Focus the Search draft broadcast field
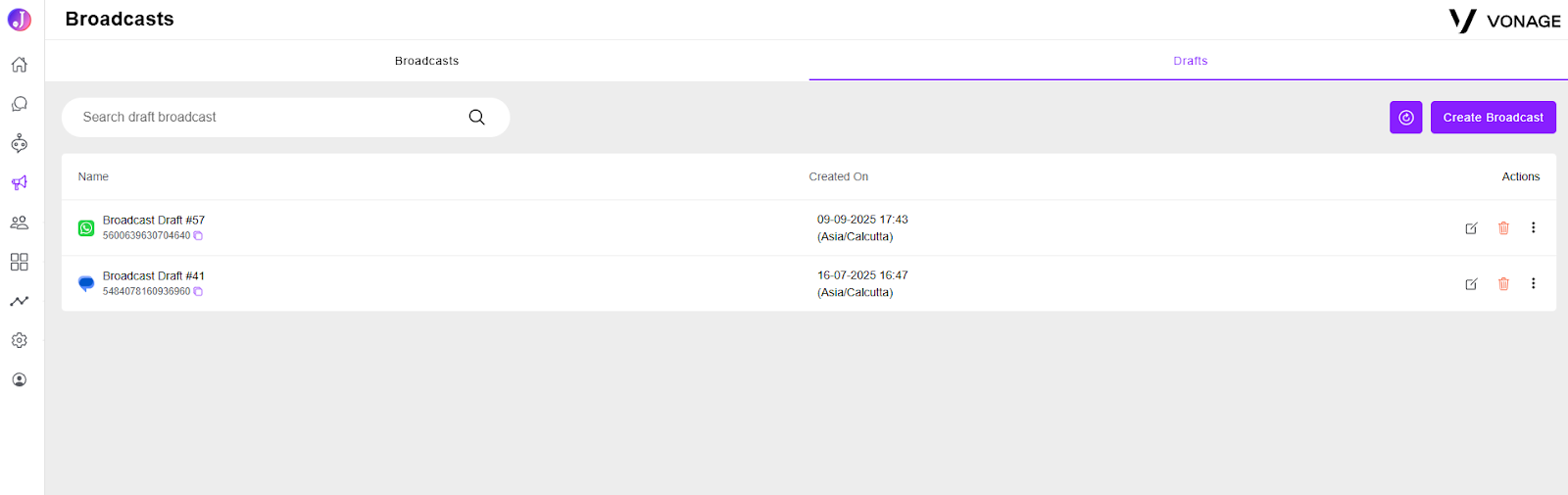Viewport: 1568px width, 495px height. pos(285,118)
